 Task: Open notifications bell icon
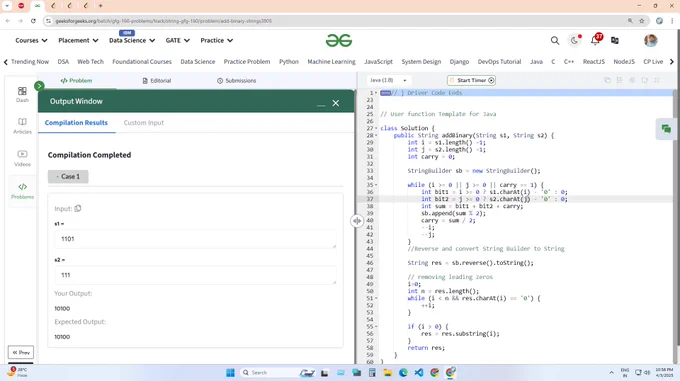pyautogui.click(x=595, y=40)
